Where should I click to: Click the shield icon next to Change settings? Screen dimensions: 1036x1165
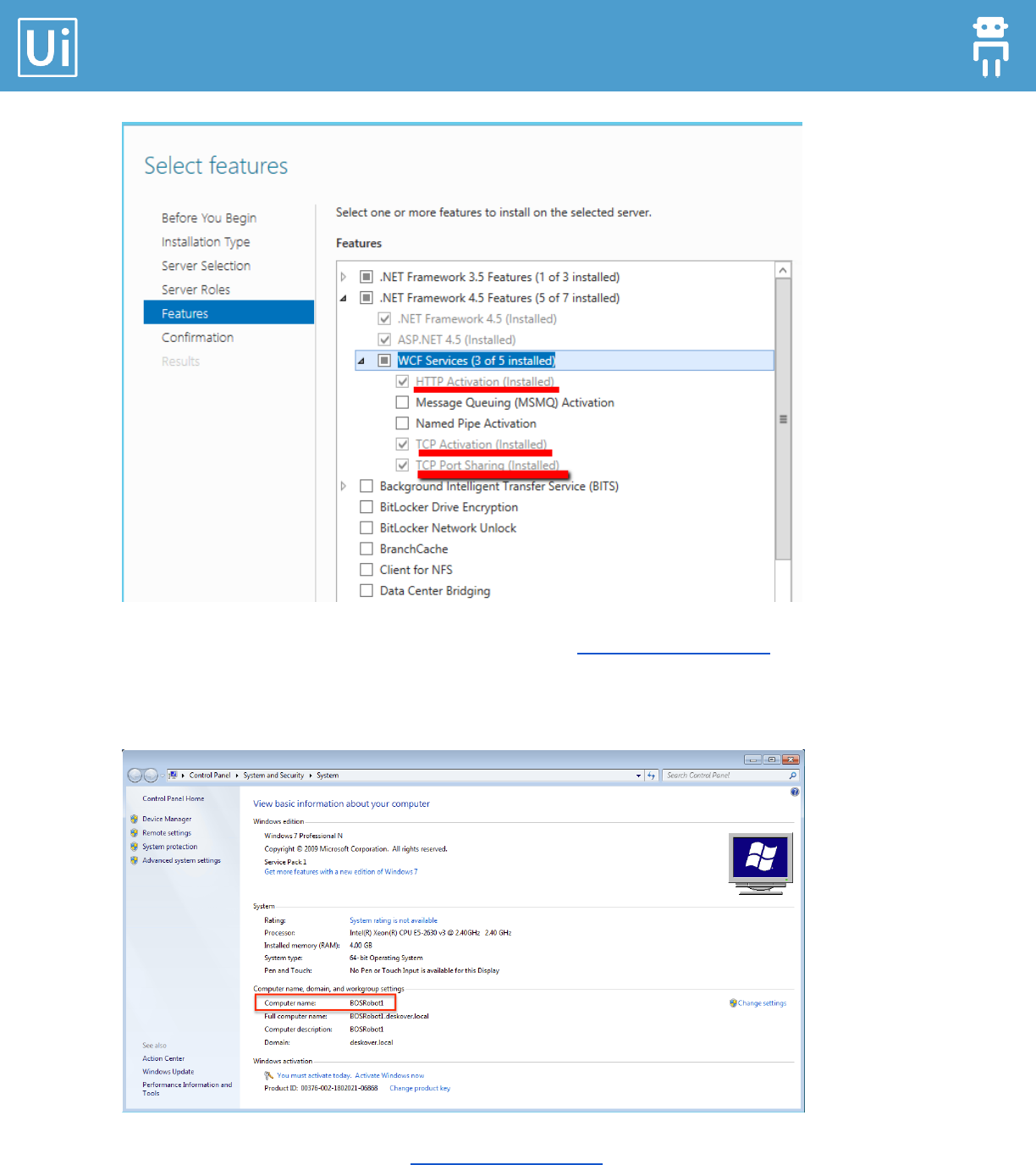[733, 1003]
